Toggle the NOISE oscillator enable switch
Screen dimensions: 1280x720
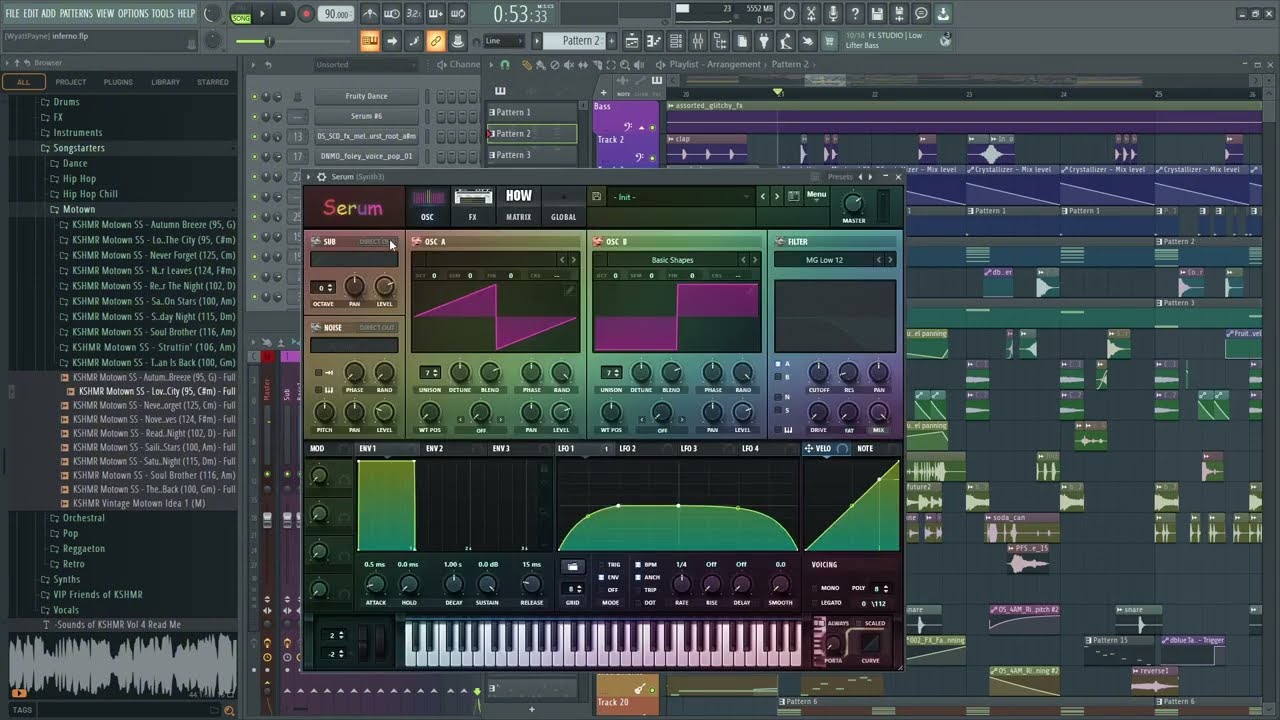[315, 327]
